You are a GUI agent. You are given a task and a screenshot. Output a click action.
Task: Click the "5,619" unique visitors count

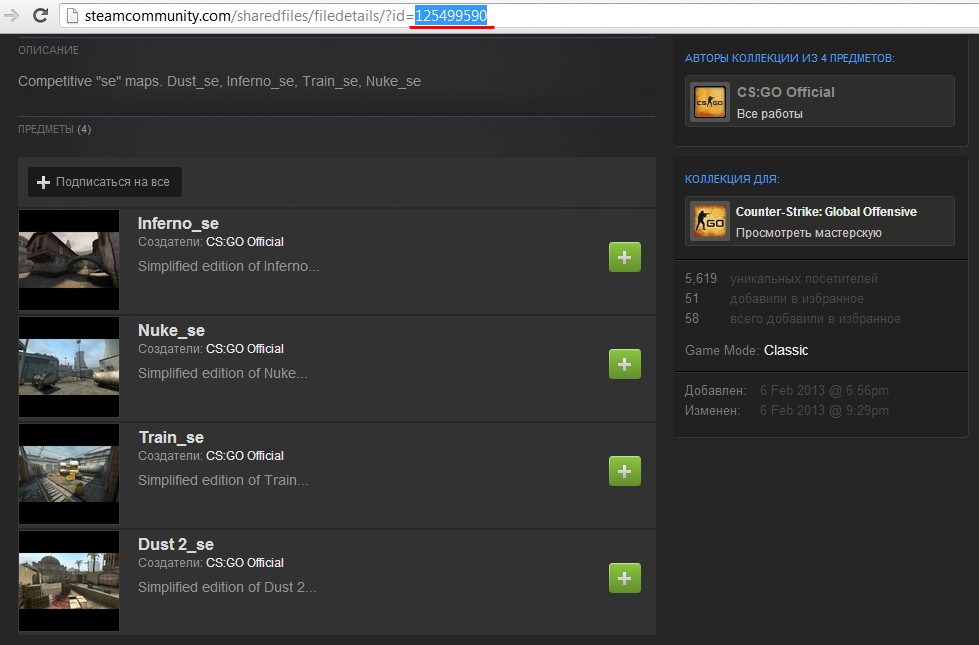click(701, 278)
